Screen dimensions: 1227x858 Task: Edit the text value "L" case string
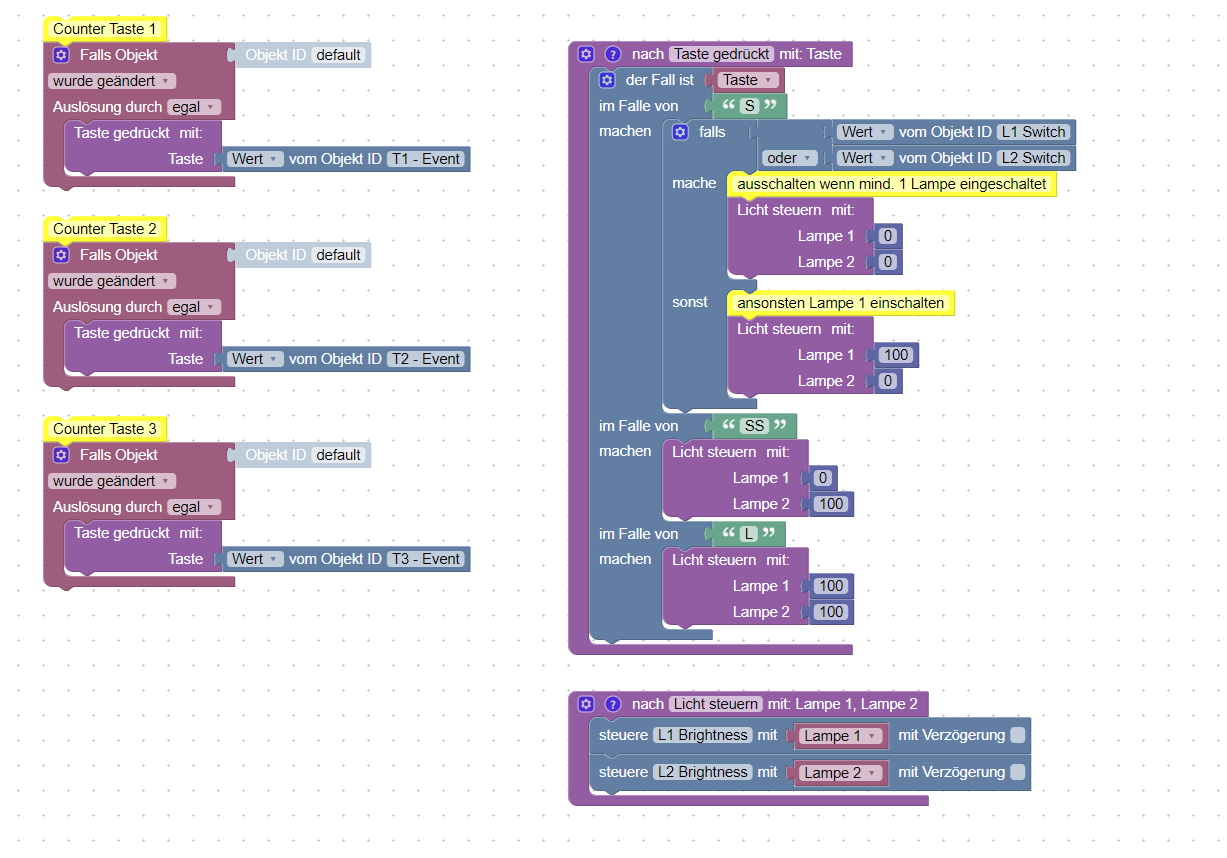[749, 534]
